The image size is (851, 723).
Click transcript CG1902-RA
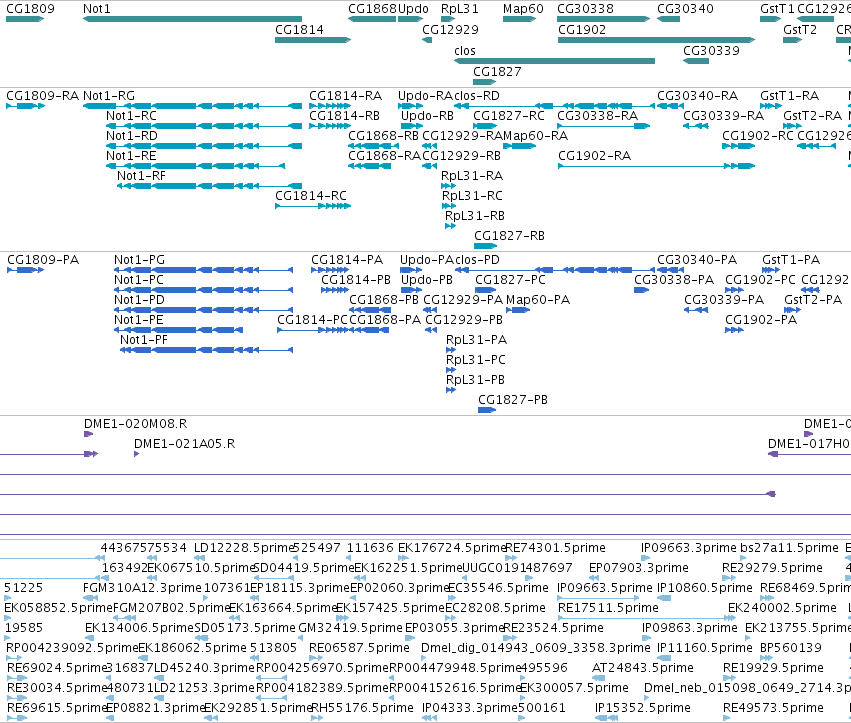[657, 166]
